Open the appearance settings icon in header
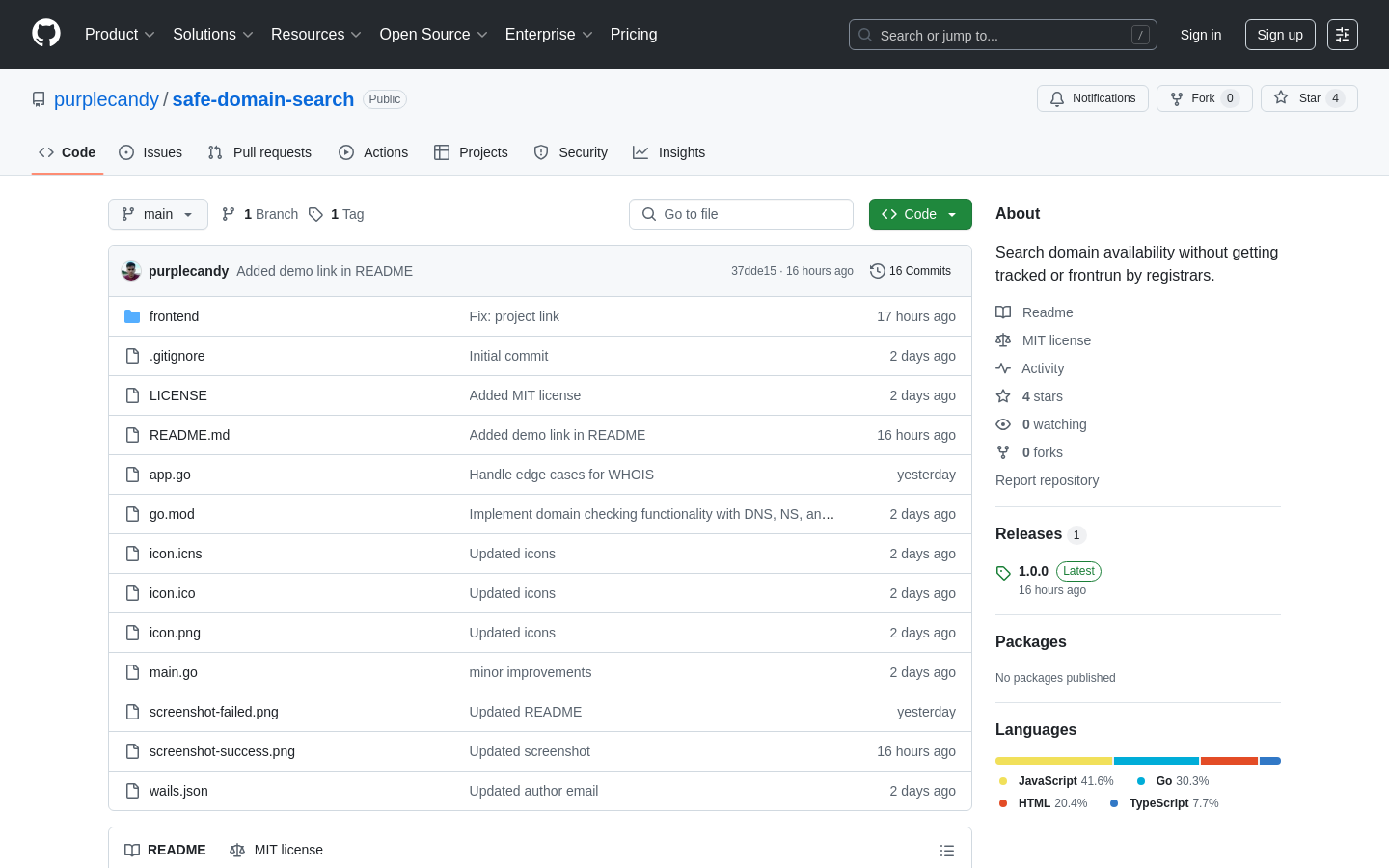 click(1342, 35)
